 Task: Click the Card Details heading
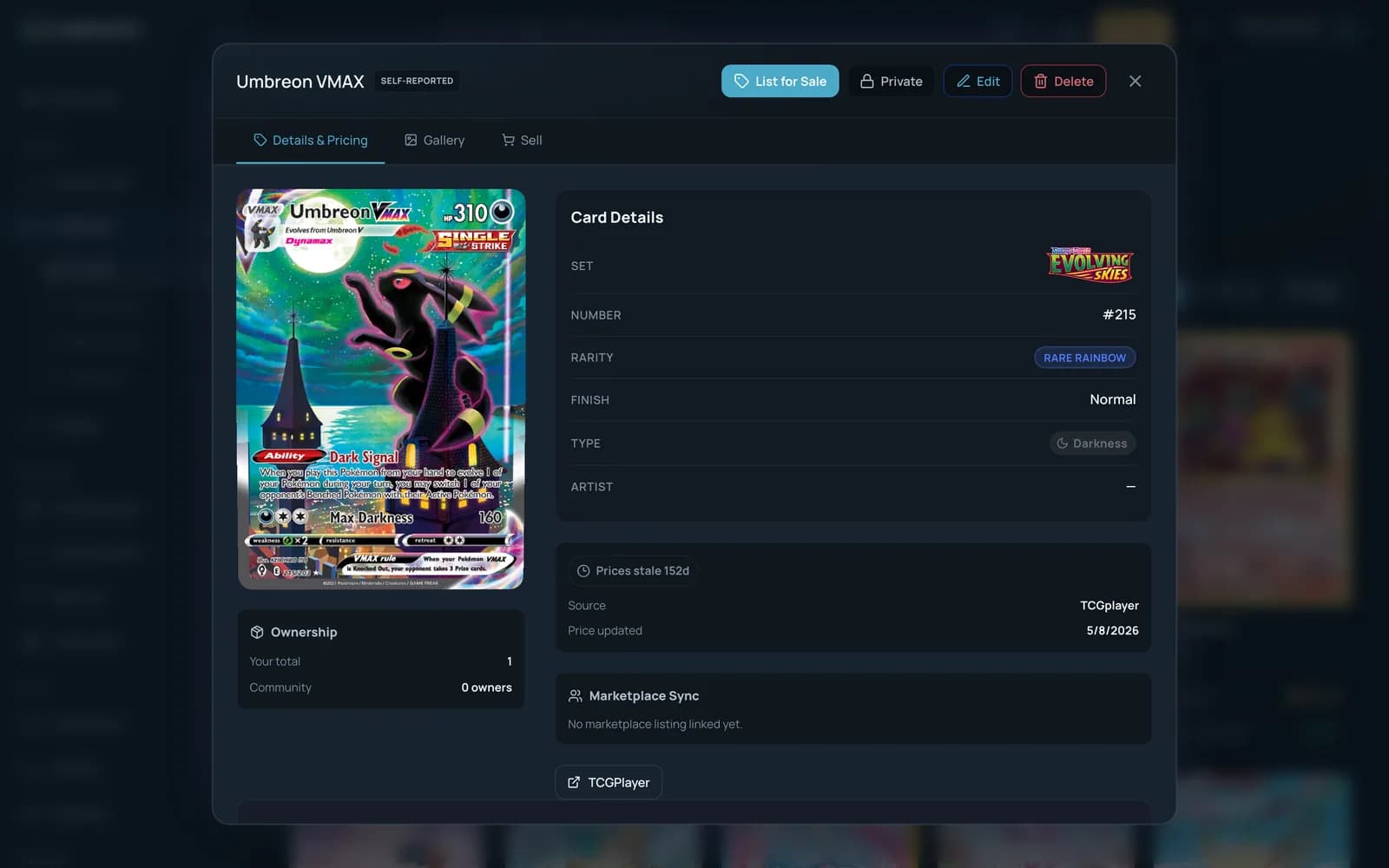pos(616,217)
